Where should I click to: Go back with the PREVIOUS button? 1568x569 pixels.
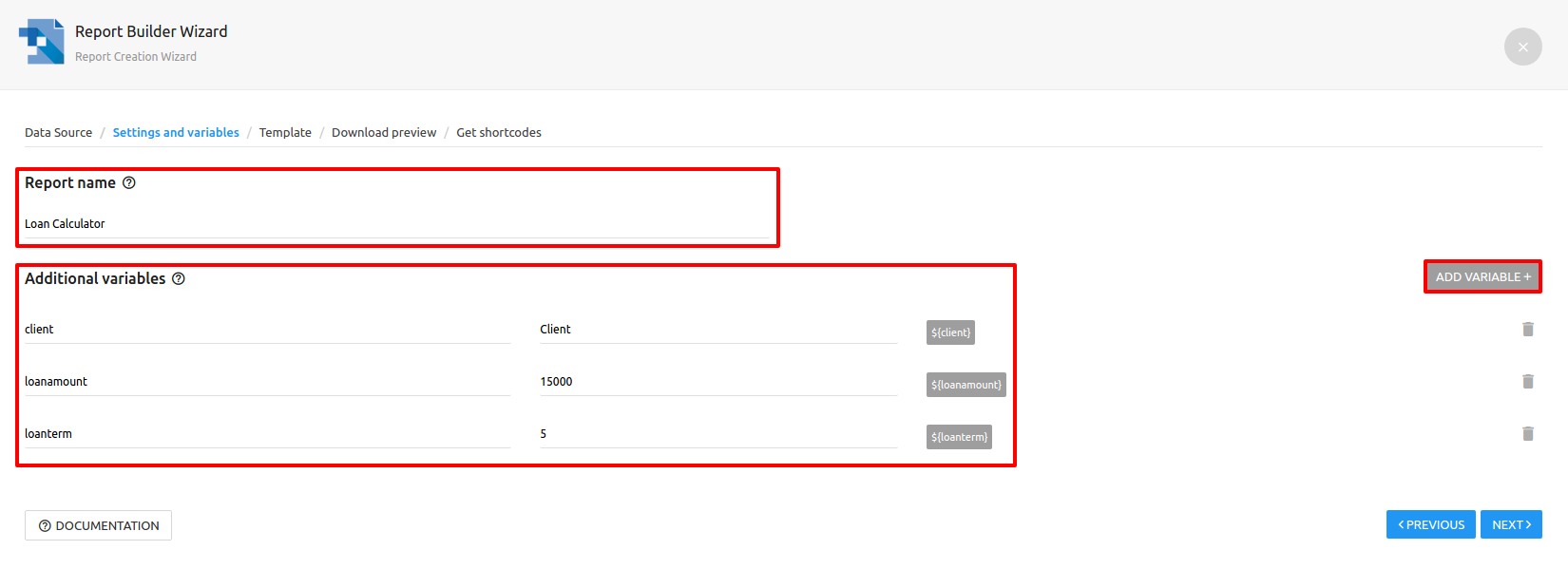[x=1430, y=524]
